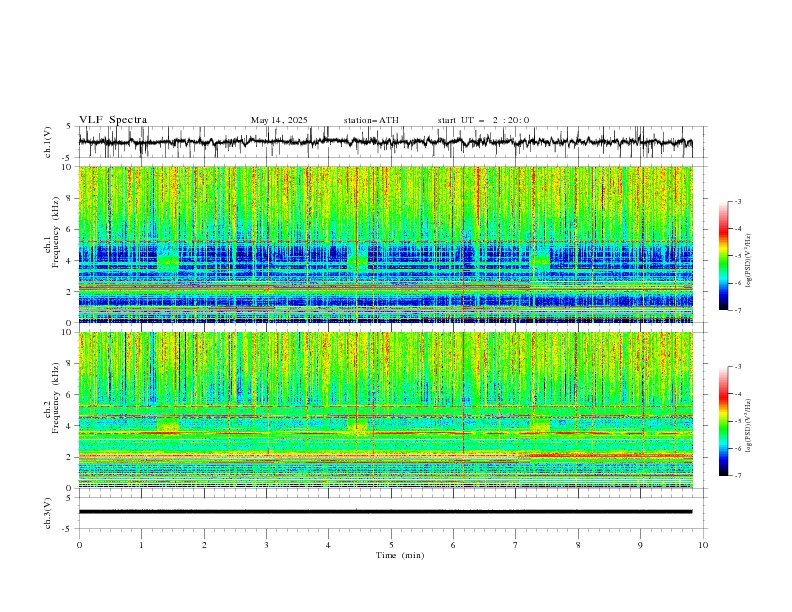Click the time axis tick label 9
The height and width of the screenshot is (612, 792).
(640, 545)
